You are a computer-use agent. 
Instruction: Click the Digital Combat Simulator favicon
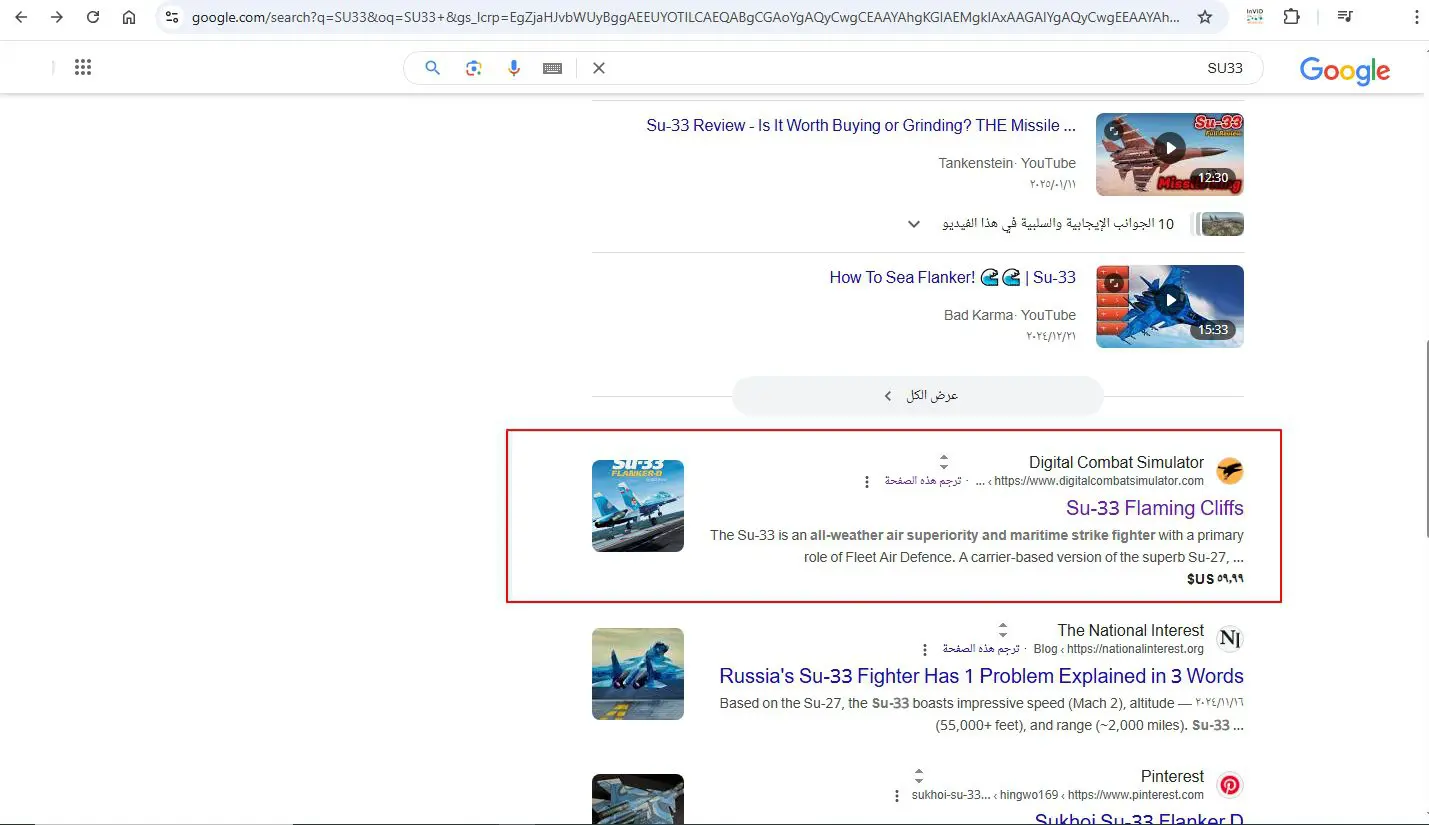1230,470
